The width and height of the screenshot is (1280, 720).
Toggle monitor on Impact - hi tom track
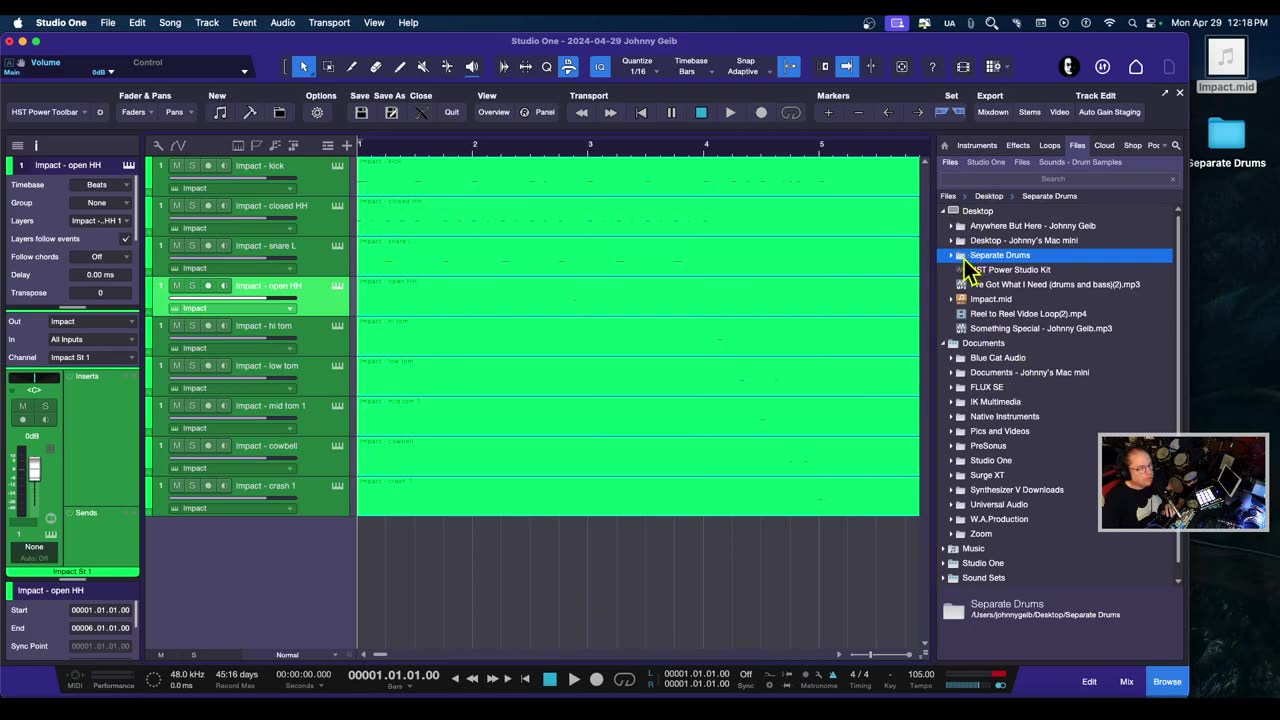[224, 326]
